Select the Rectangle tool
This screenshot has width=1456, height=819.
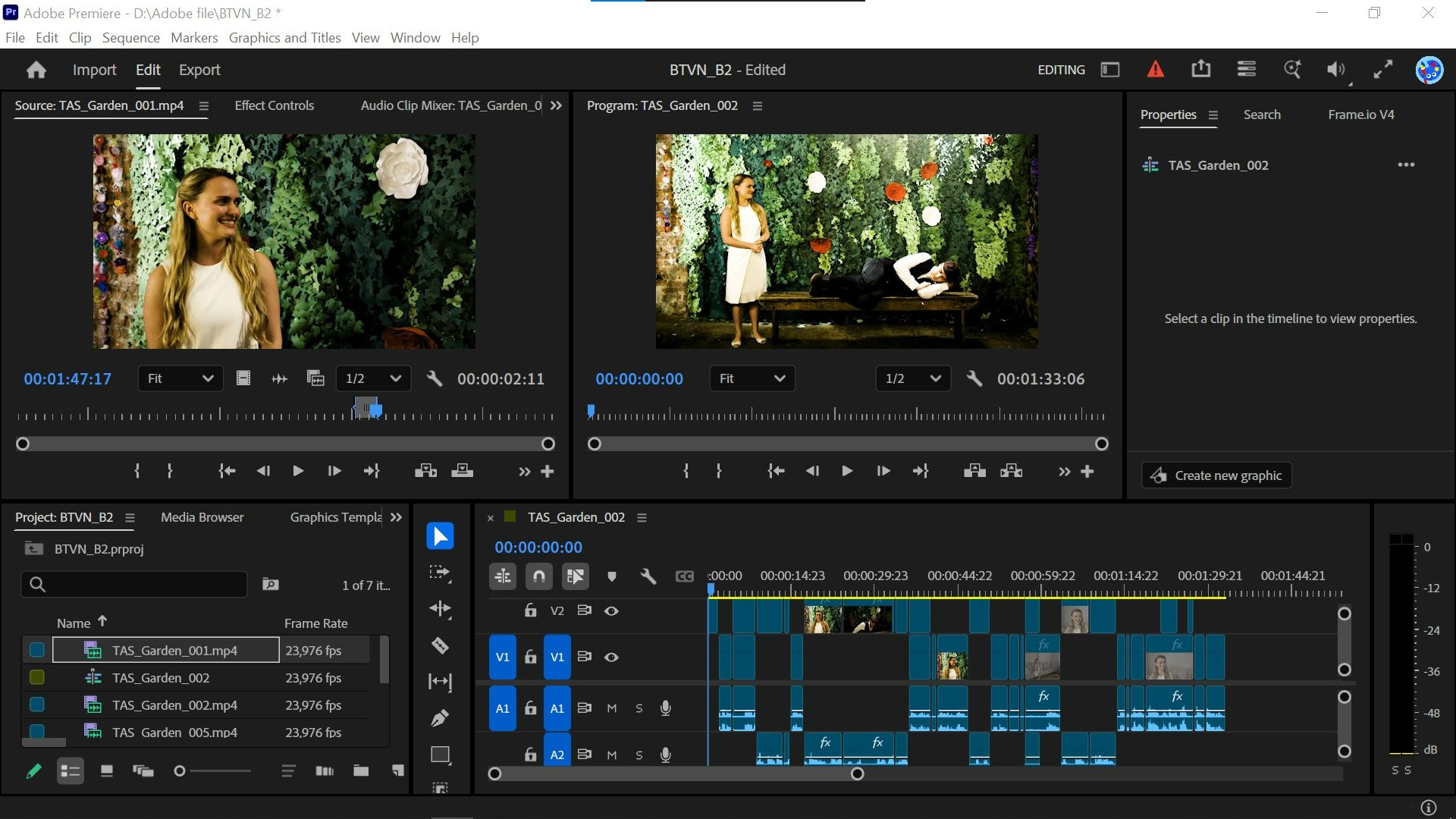pyautogui.click(x=440, y=755)
